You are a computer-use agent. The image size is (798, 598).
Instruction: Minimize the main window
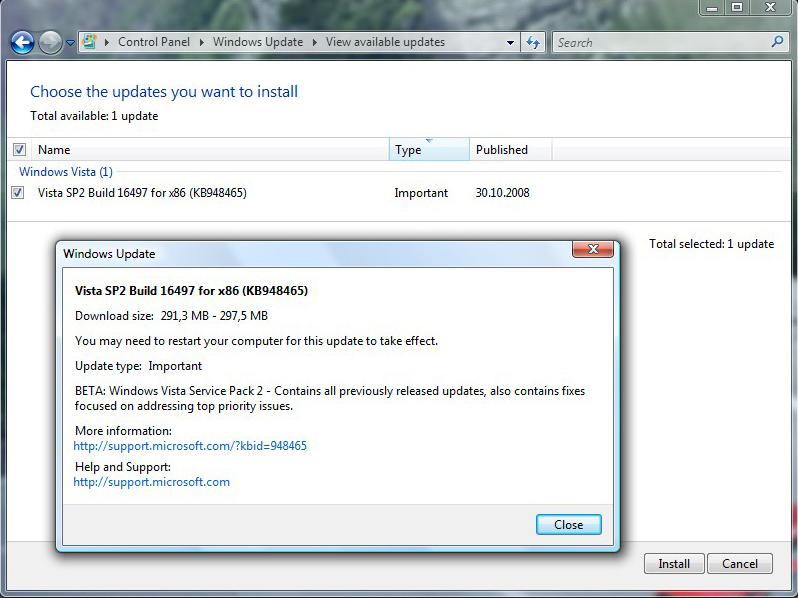click(712, 8)
